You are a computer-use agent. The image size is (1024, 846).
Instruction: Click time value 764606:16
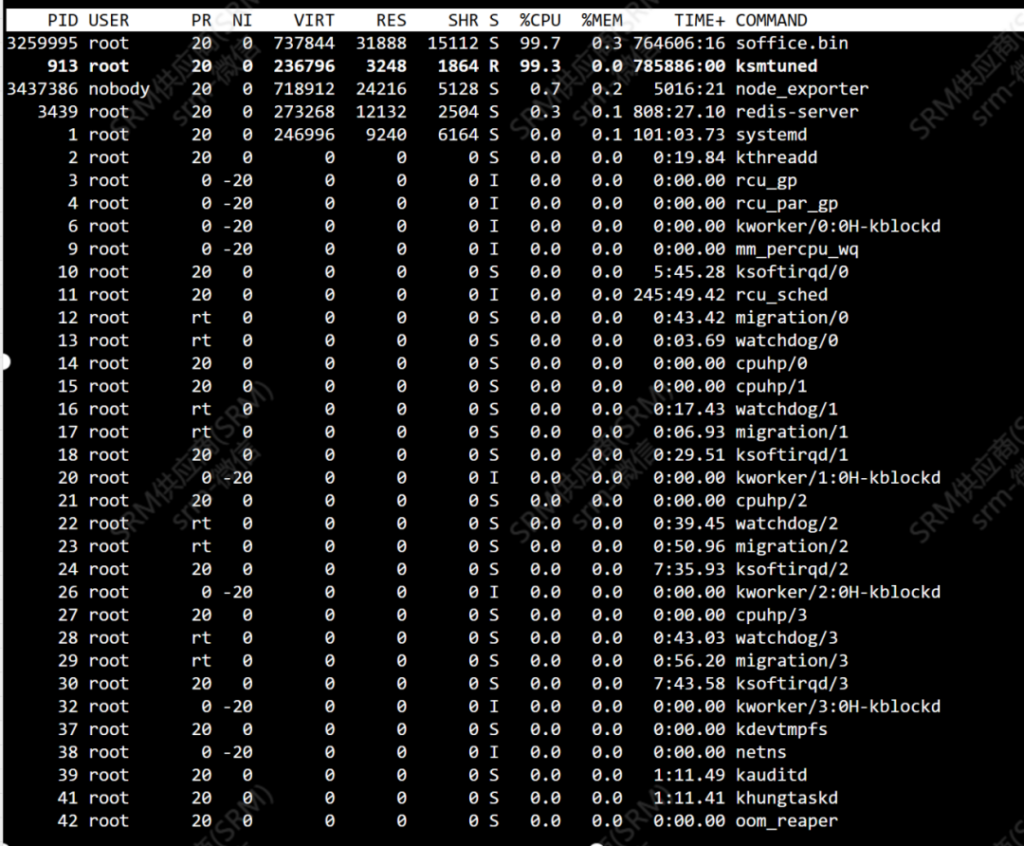pos(679,43)
